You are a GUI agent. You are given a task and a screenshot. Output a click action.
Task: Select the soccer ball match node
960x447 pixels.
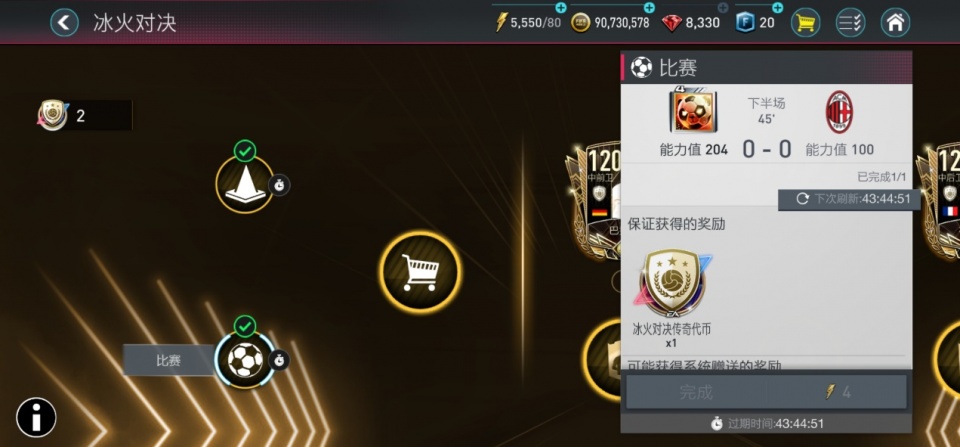[245, 360]
